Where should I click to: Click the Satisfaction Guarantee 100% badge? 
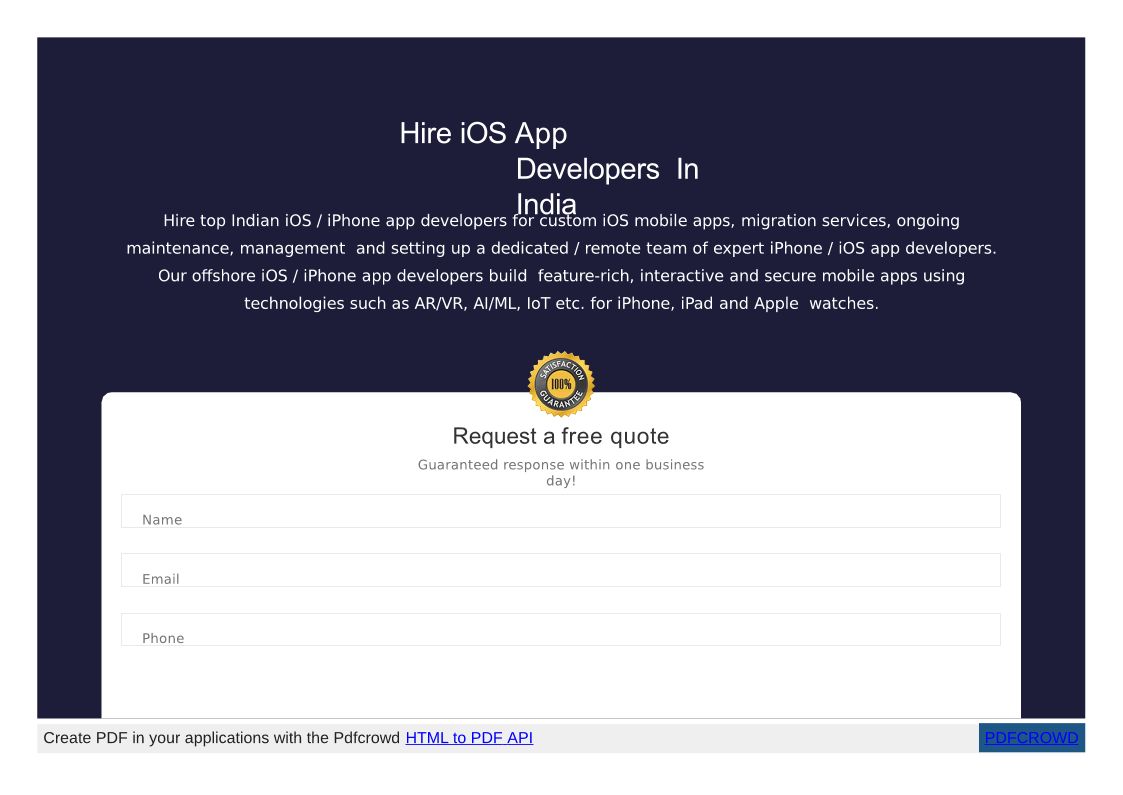tap(561, 384)
